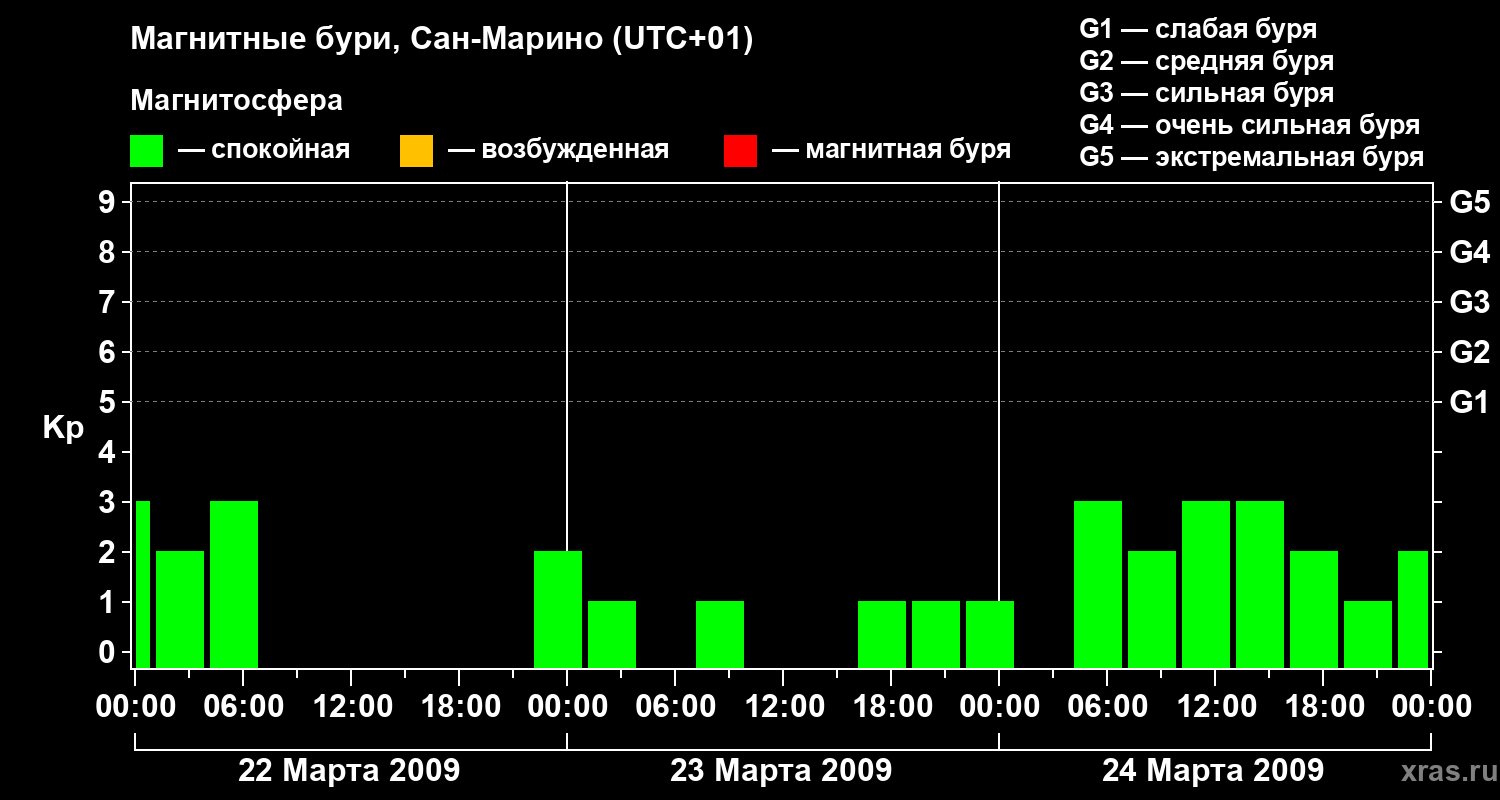Click the Kp 3 bar ending at 12:00 24 Марта

pyautogui.click(x=1206, y=584)
